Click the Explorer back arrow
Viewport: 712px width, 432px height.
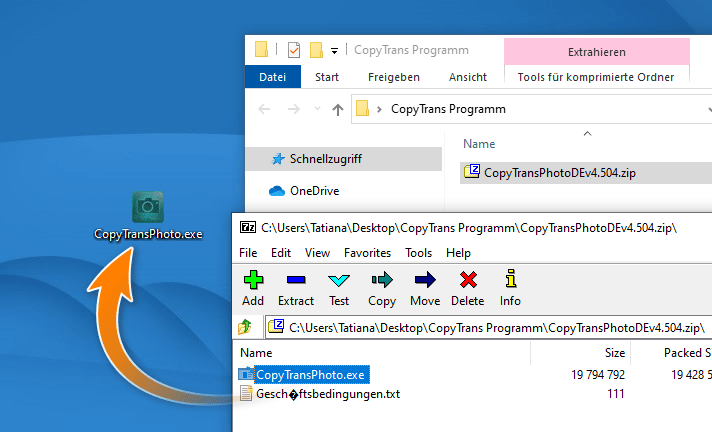point(264,109)
